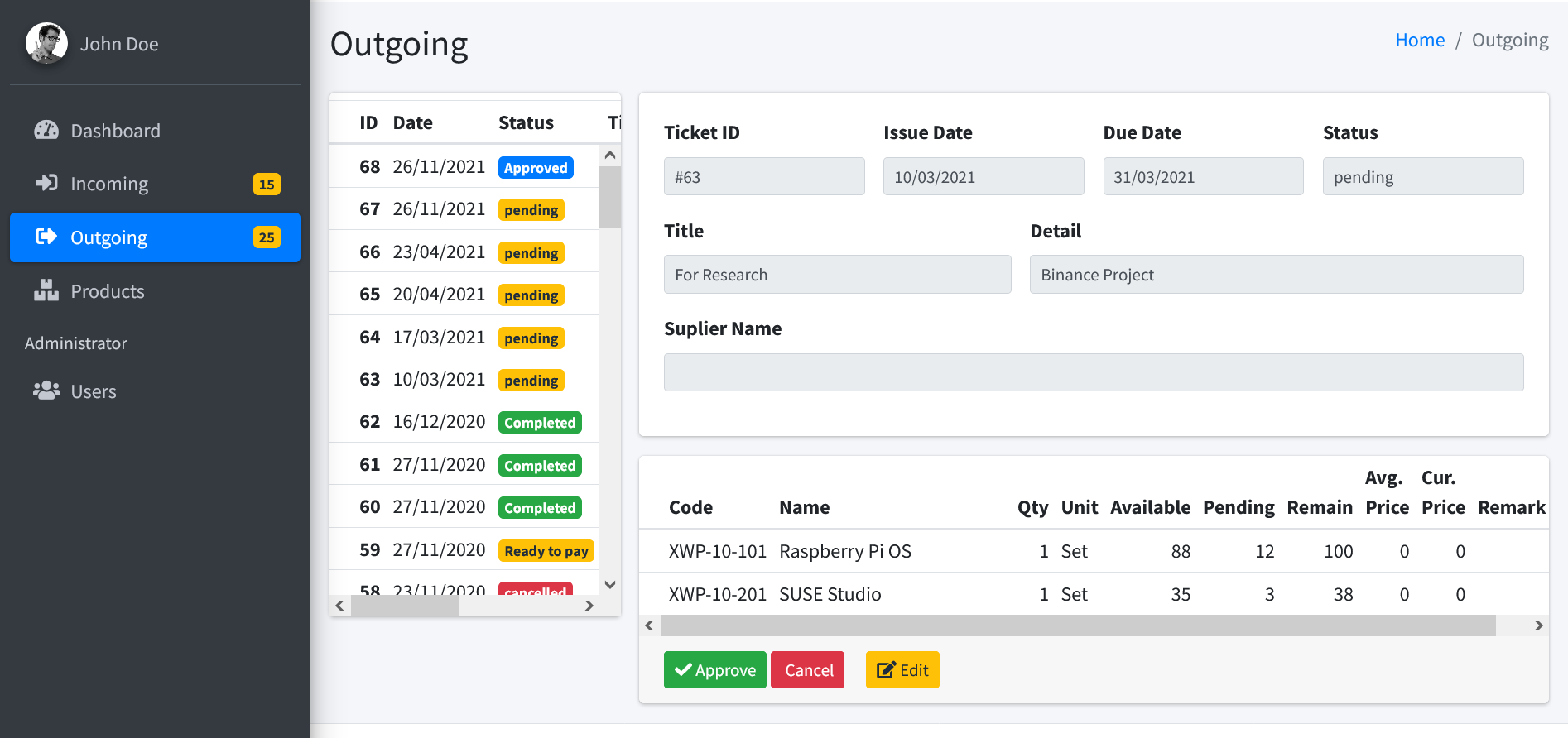Click the ID column header
This screenshot has height=738, width=1568.
point(368,122)
